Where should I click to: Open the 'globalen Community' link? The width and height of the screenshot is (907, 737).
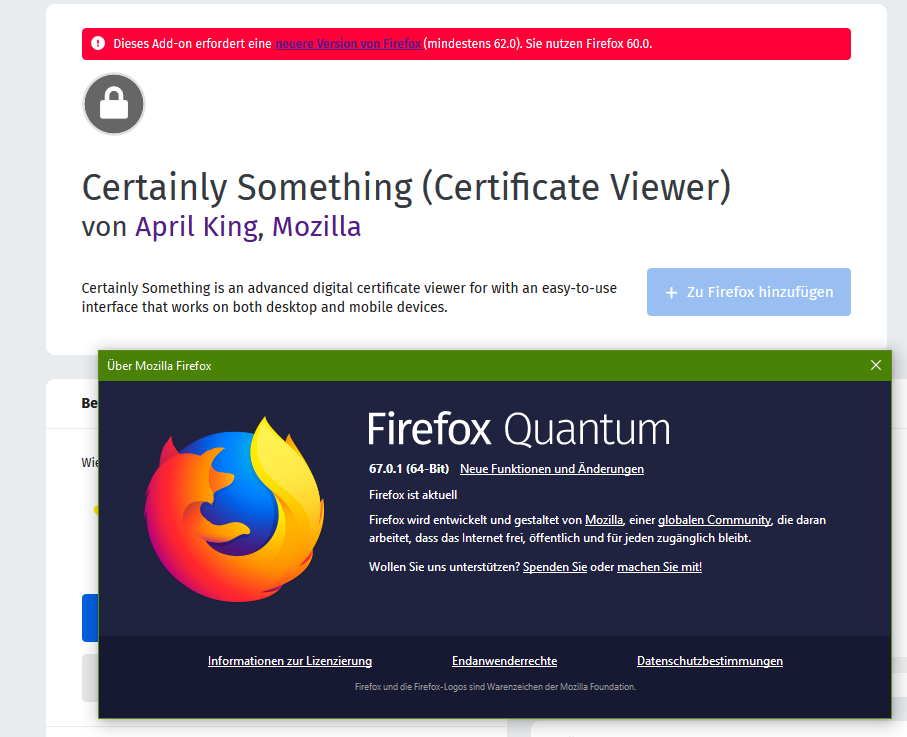point(714,520)
